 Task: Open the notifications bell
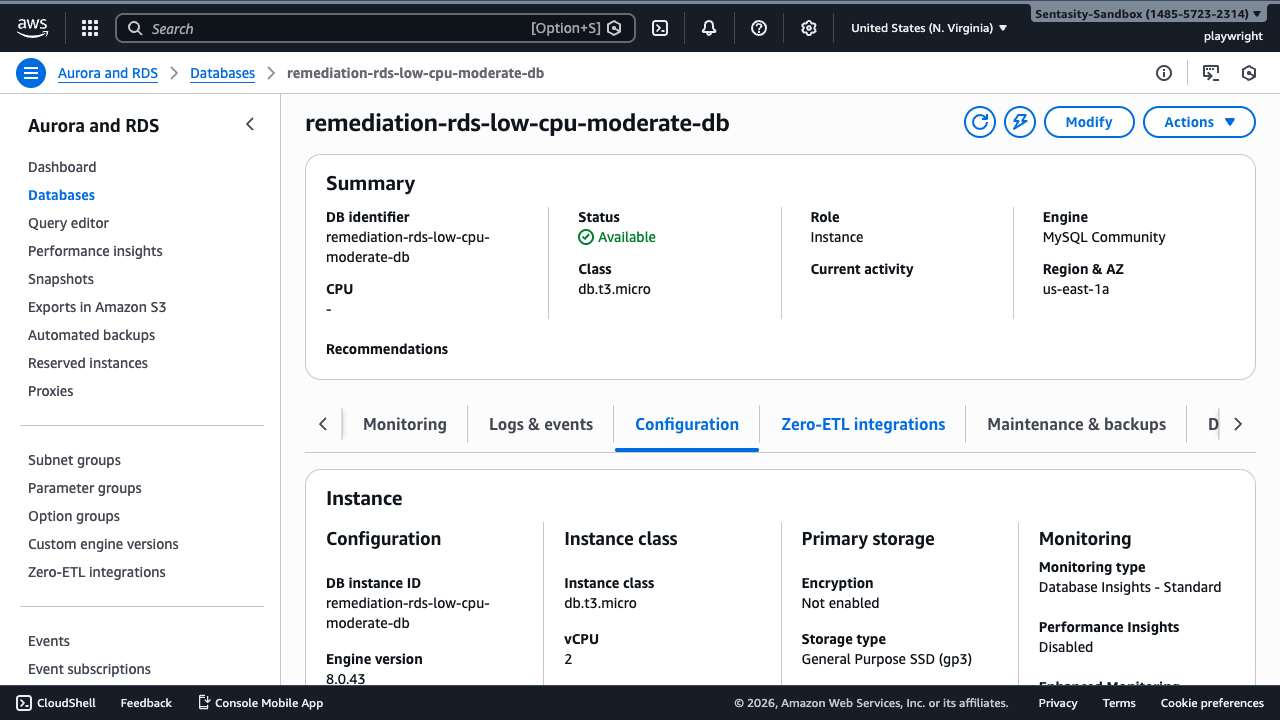coord(709,28)
